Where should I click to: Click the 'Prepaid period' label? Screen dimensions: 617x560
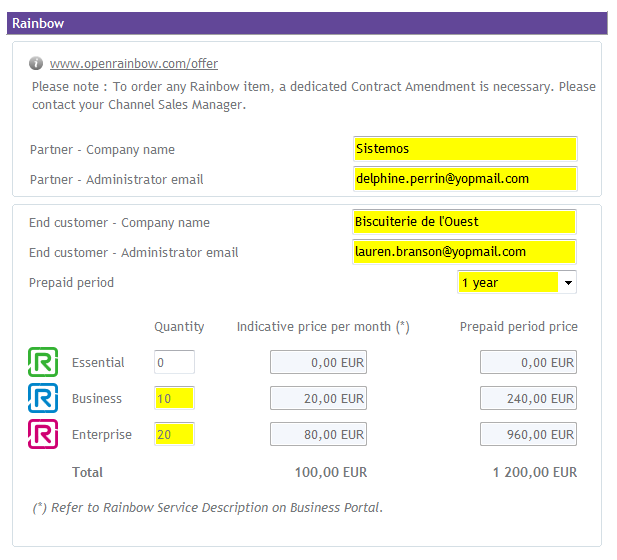71,283
